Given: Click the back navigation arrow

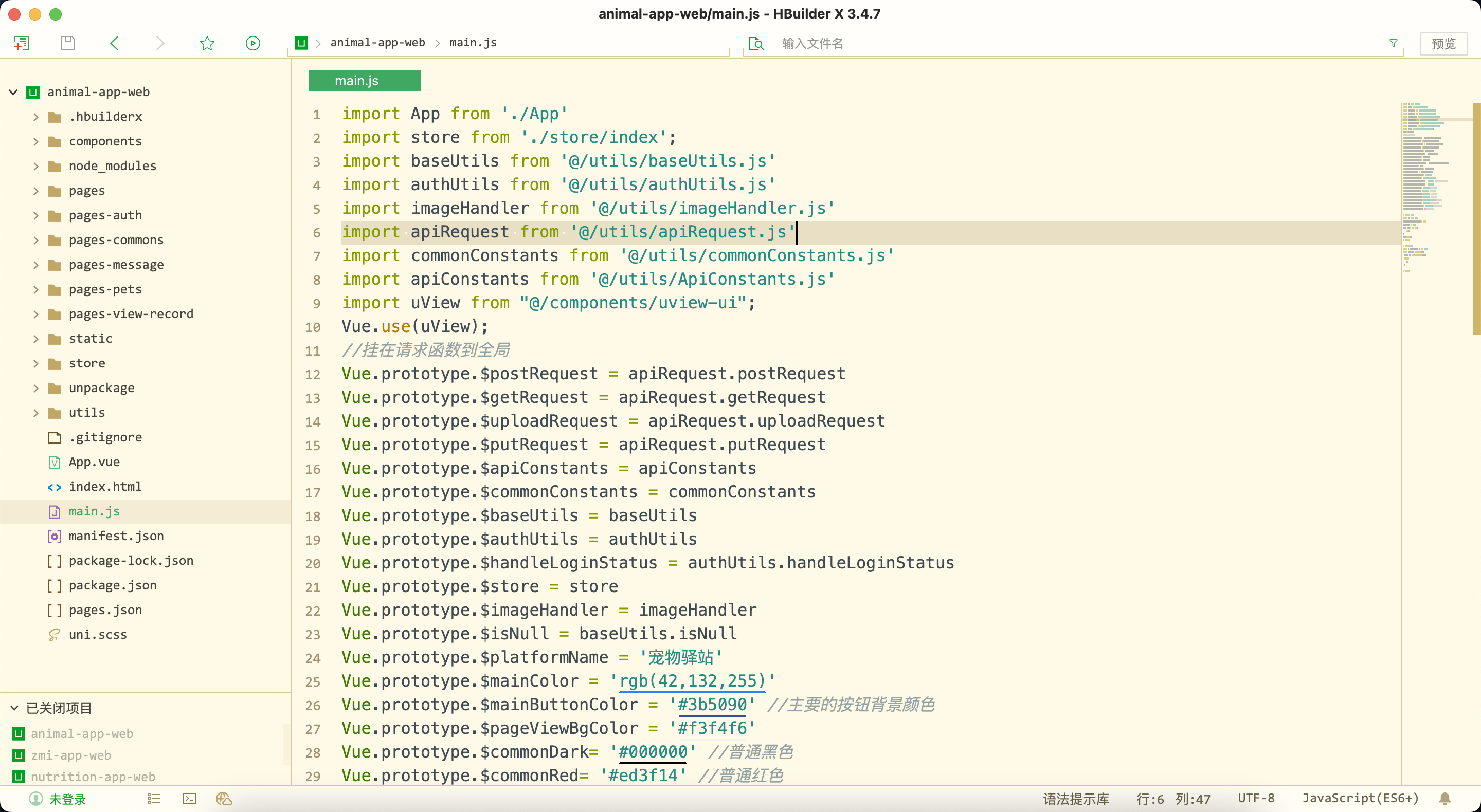Looking at the screenshot, I should click(114, 43).
